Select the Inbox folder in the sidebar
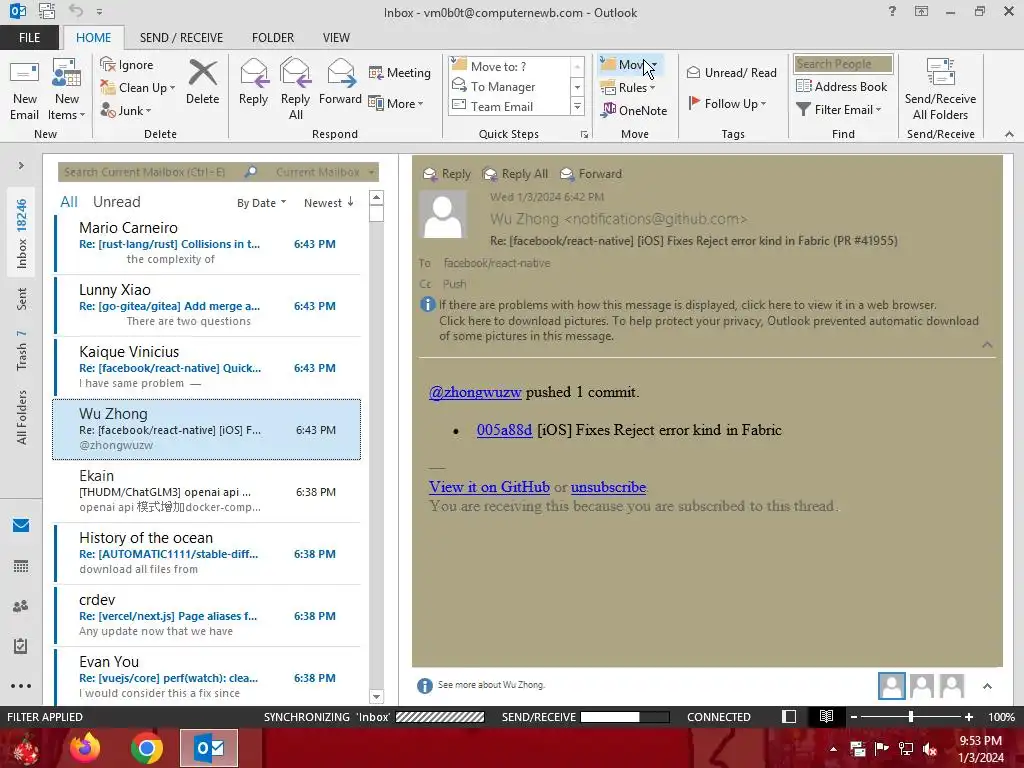This screenshot has width=1024, height=768. point(22,234)
